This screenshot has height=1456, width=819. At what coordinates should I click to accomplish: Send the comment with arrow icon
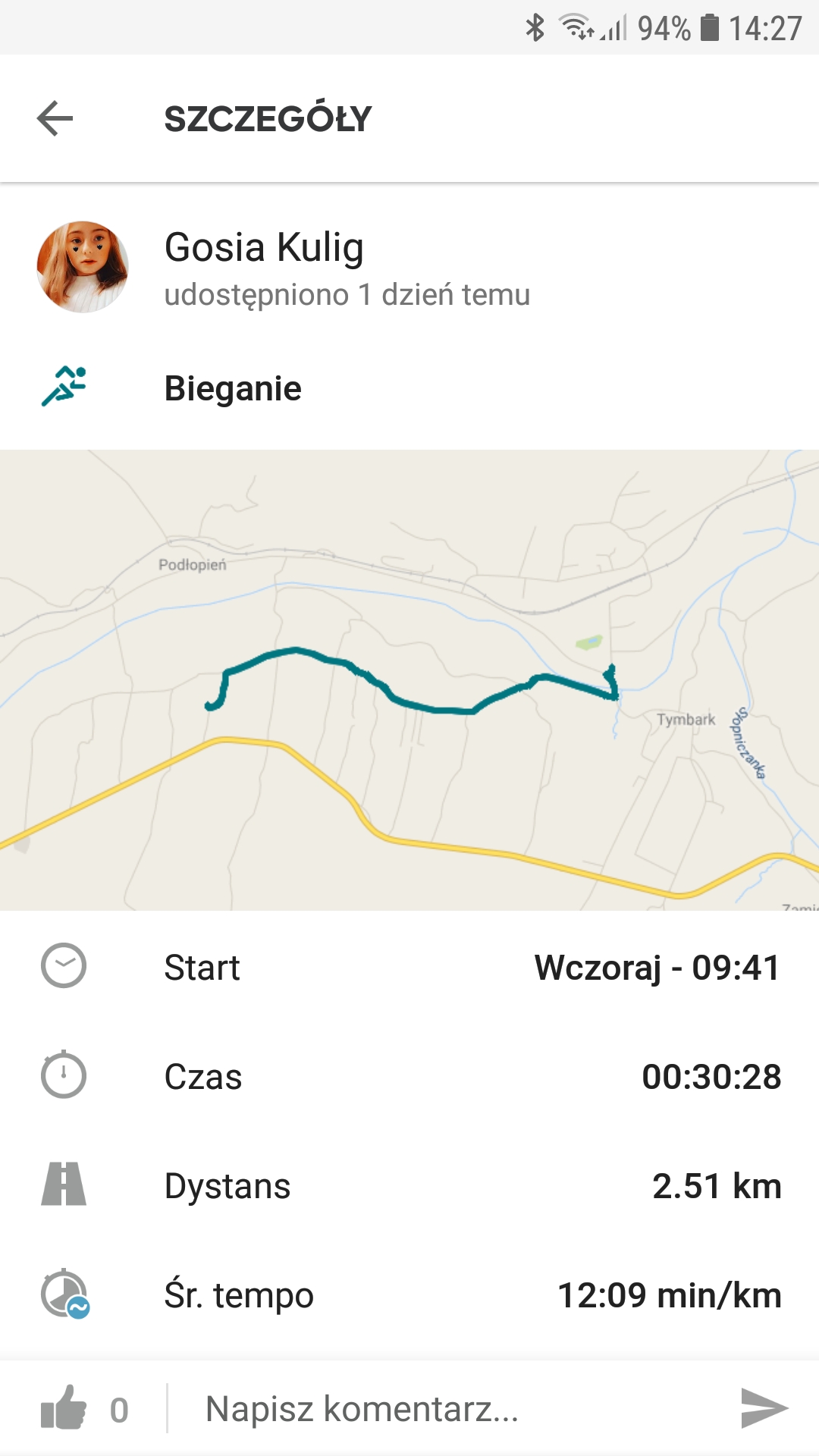[x=764, y=1408]
